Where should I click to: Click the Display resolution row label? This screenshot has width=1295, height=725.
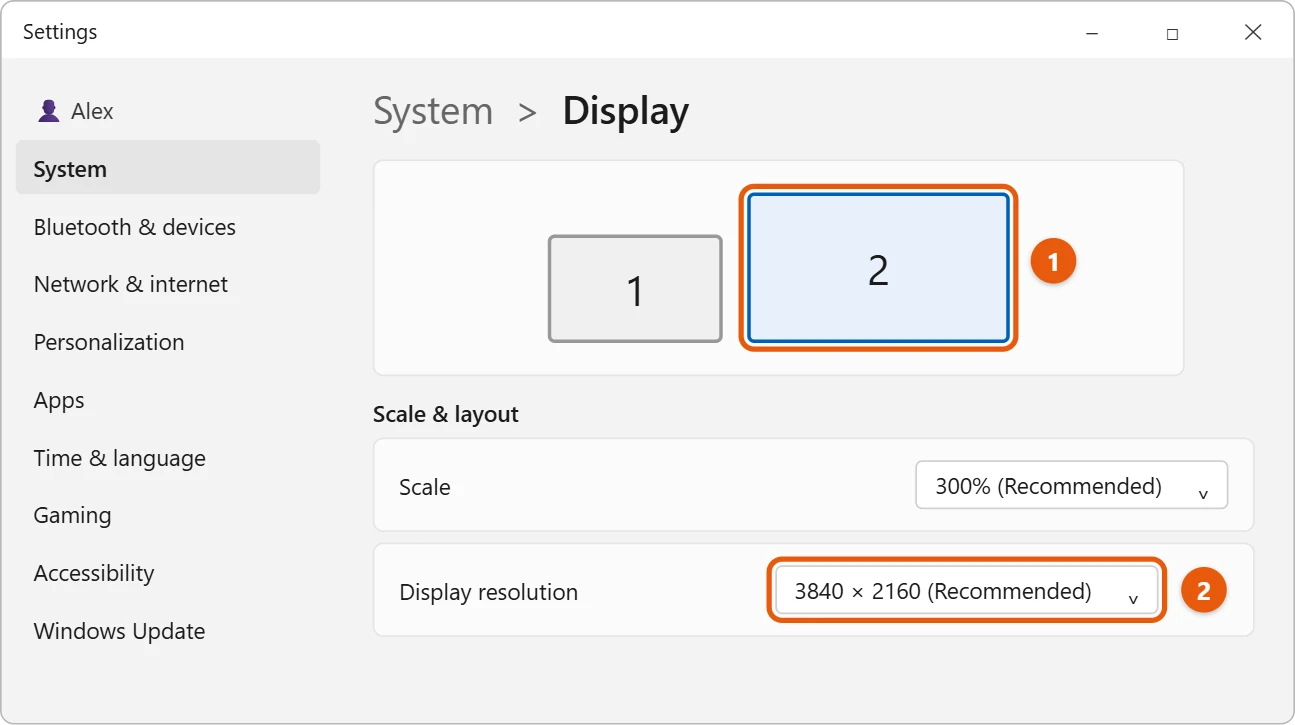tap(488, 592)
